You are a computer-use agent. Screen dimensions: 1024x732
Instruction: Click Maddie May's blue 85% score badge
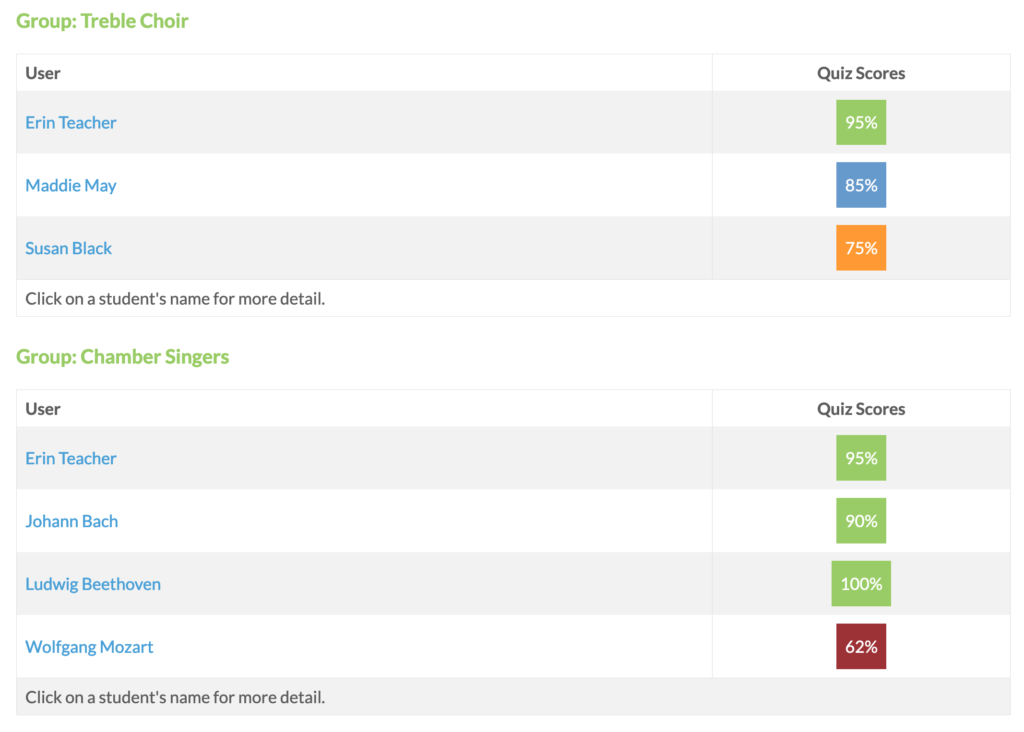[861, 185]
